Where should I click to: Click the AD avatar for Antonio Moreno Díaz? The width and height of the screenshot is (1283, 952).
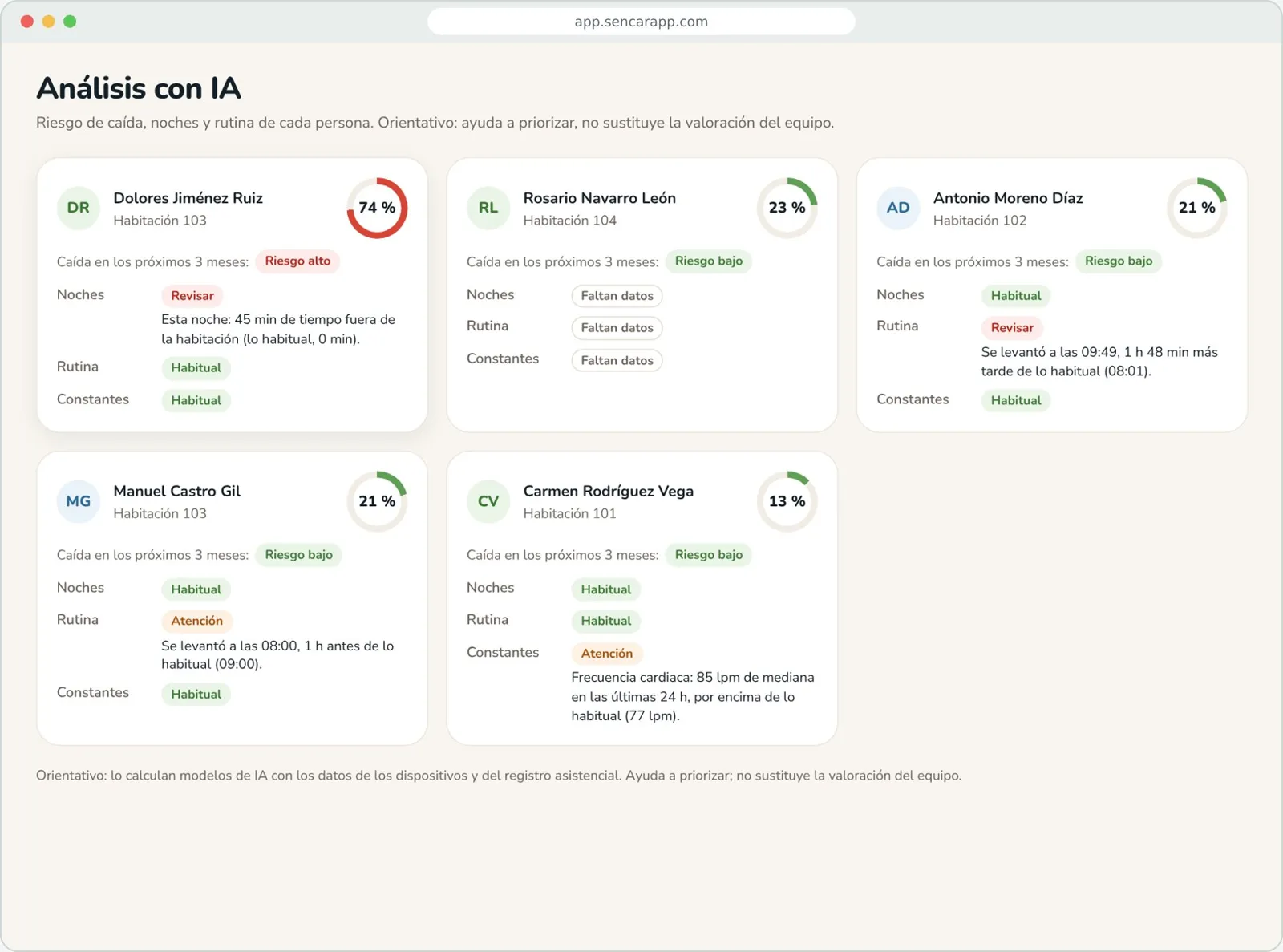pos(898,208)
